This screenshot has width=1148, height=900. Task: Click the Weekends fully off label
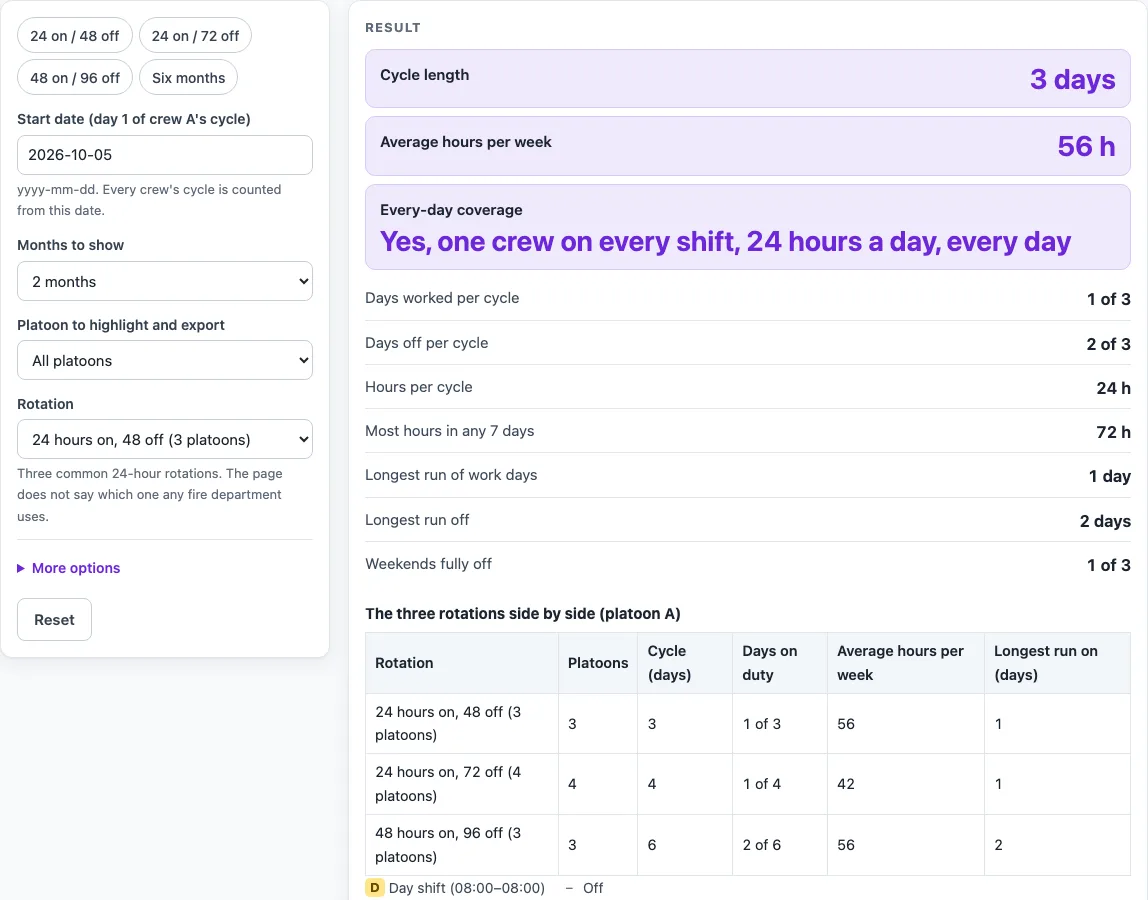click(428, 564)
